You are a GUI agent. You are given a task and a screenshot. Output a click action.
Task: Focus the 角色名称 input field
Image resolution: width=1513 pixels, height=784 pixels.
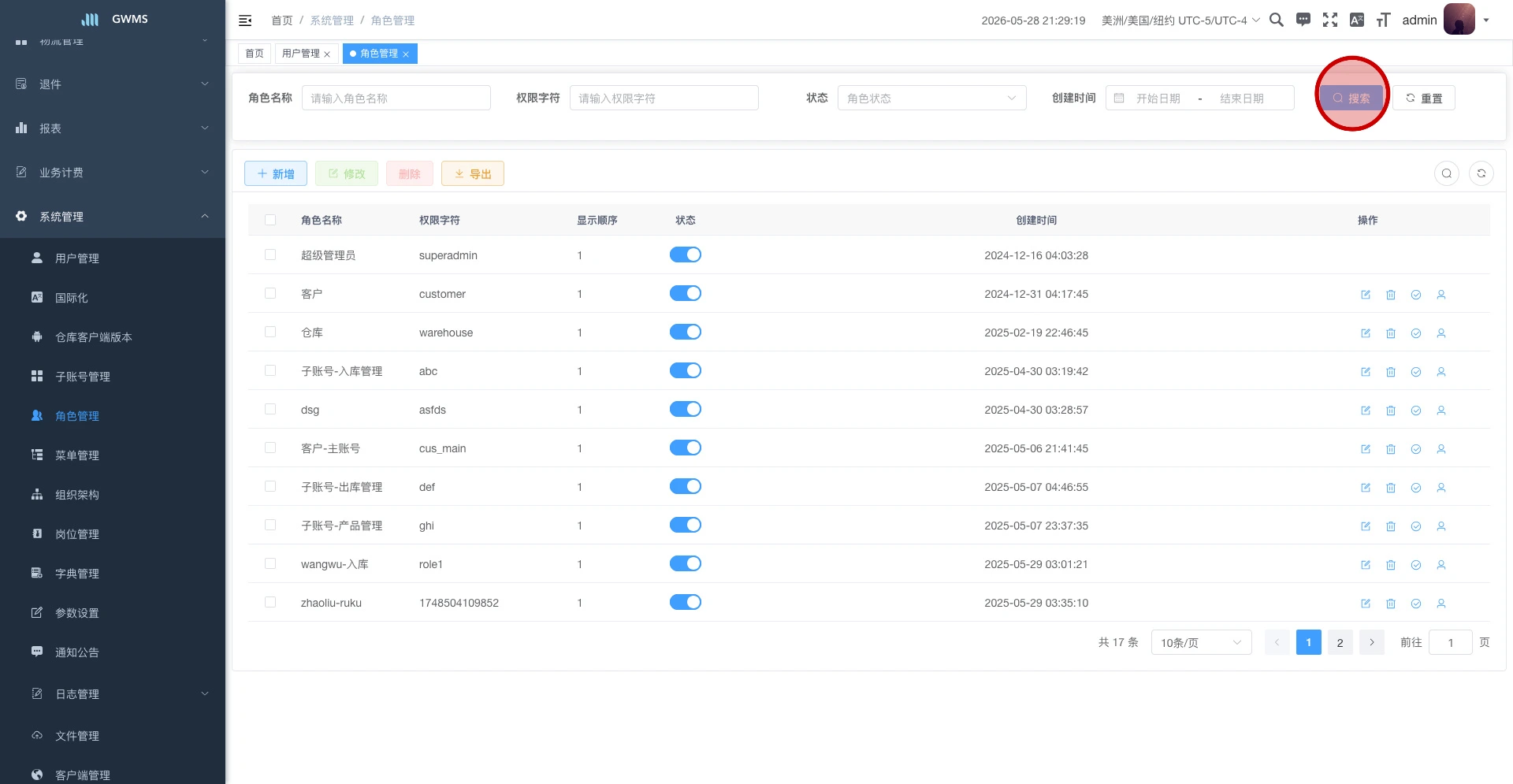pyautogui.click(x=396, y=98)
